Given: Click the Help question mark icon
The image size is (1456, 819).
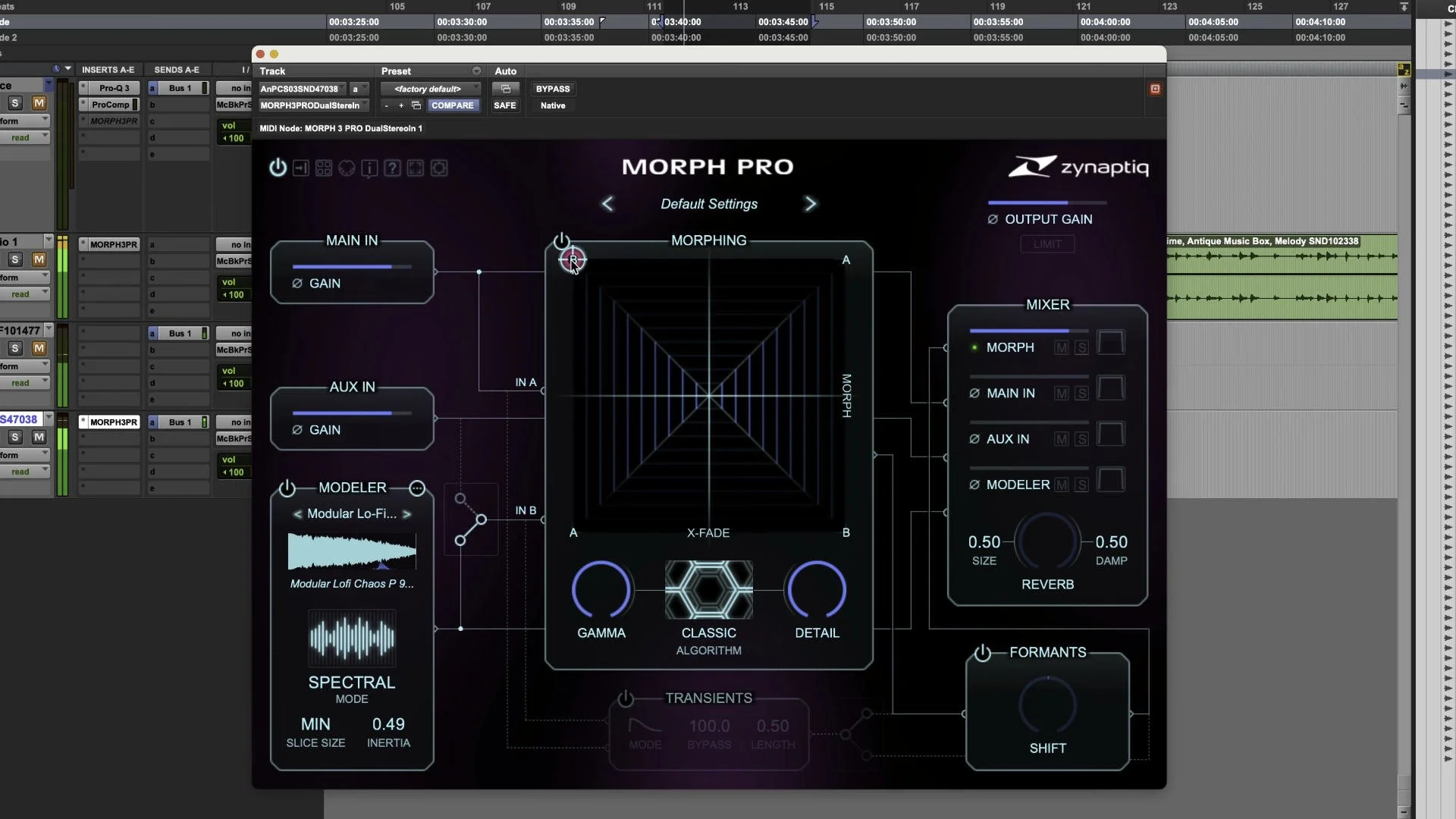Looking at the screenshot, I should (x=392, y=168).
